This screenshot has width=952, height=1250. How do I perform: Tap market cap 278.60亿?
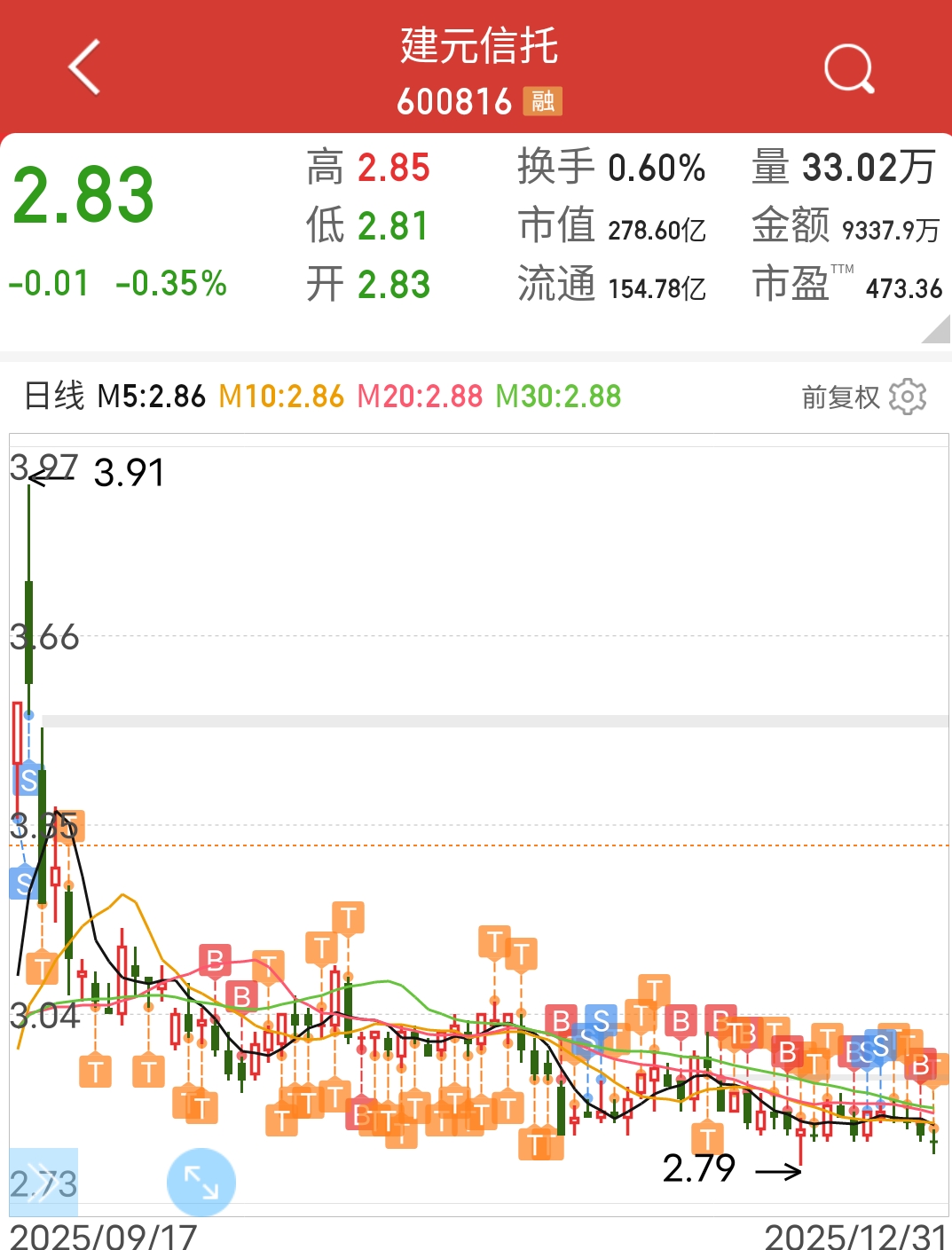[x=657, y=231]
